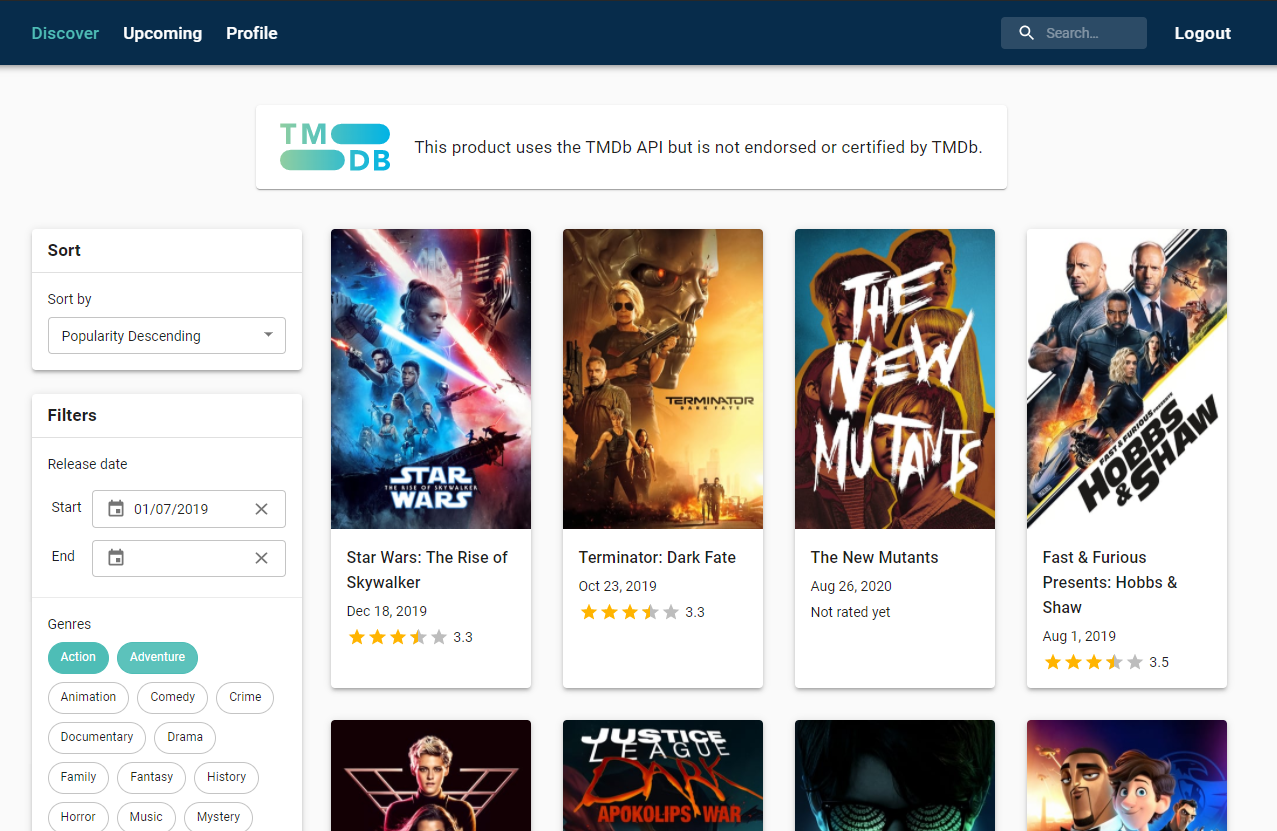Click the 'Aug 1, 2019' release date
The image size is (1277, 831).
coord(1079,636)
